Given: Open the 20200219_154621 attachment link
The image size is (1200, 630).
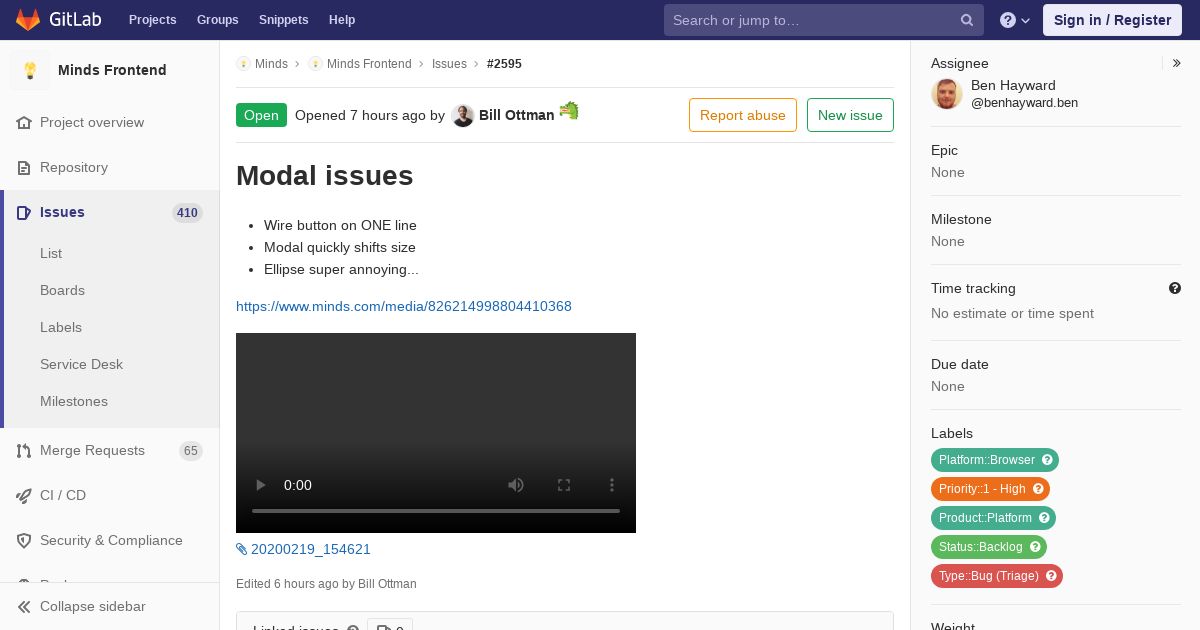Looking at the screenshot, I should click(303, 549).
